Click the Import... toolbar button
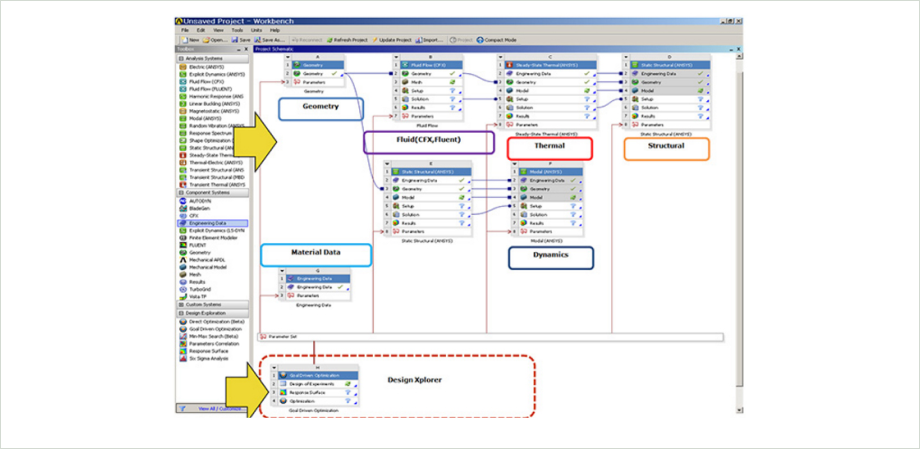 point(429,40)
